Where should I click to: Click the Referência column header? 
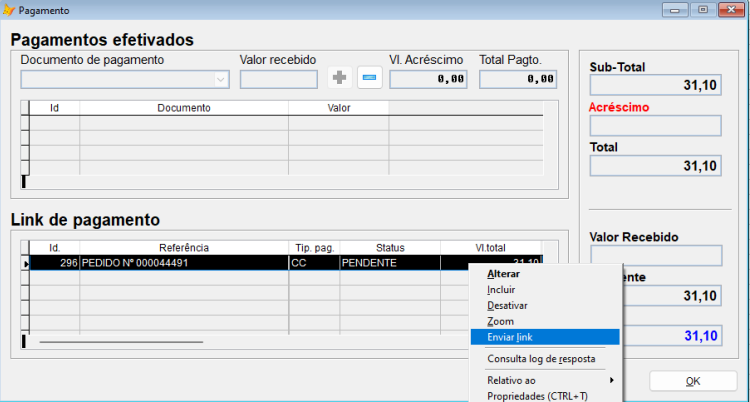click(x=183, y=247)
